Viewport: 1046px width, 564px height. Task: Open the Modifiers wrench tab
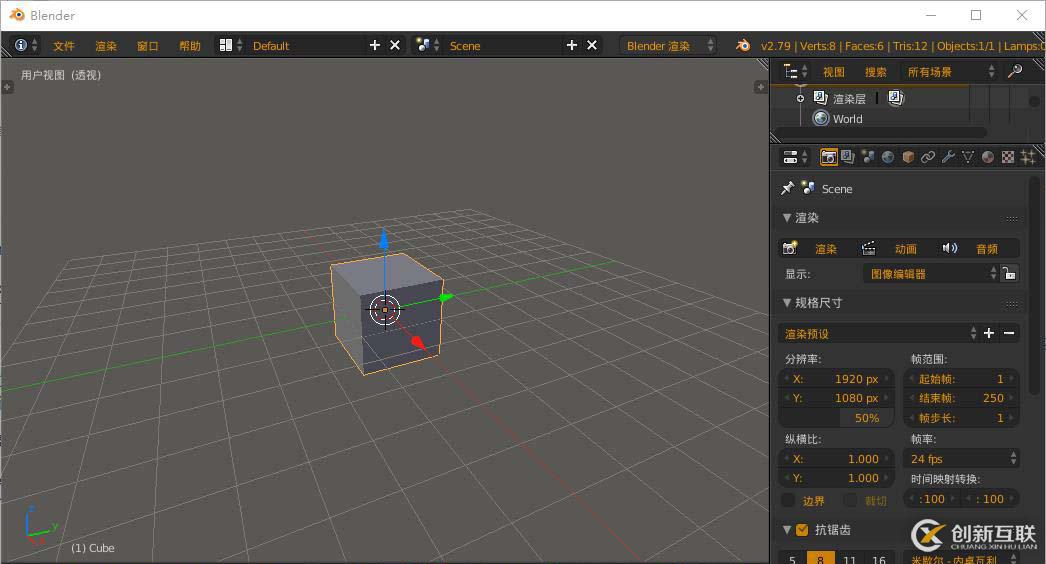click(948, 157)
